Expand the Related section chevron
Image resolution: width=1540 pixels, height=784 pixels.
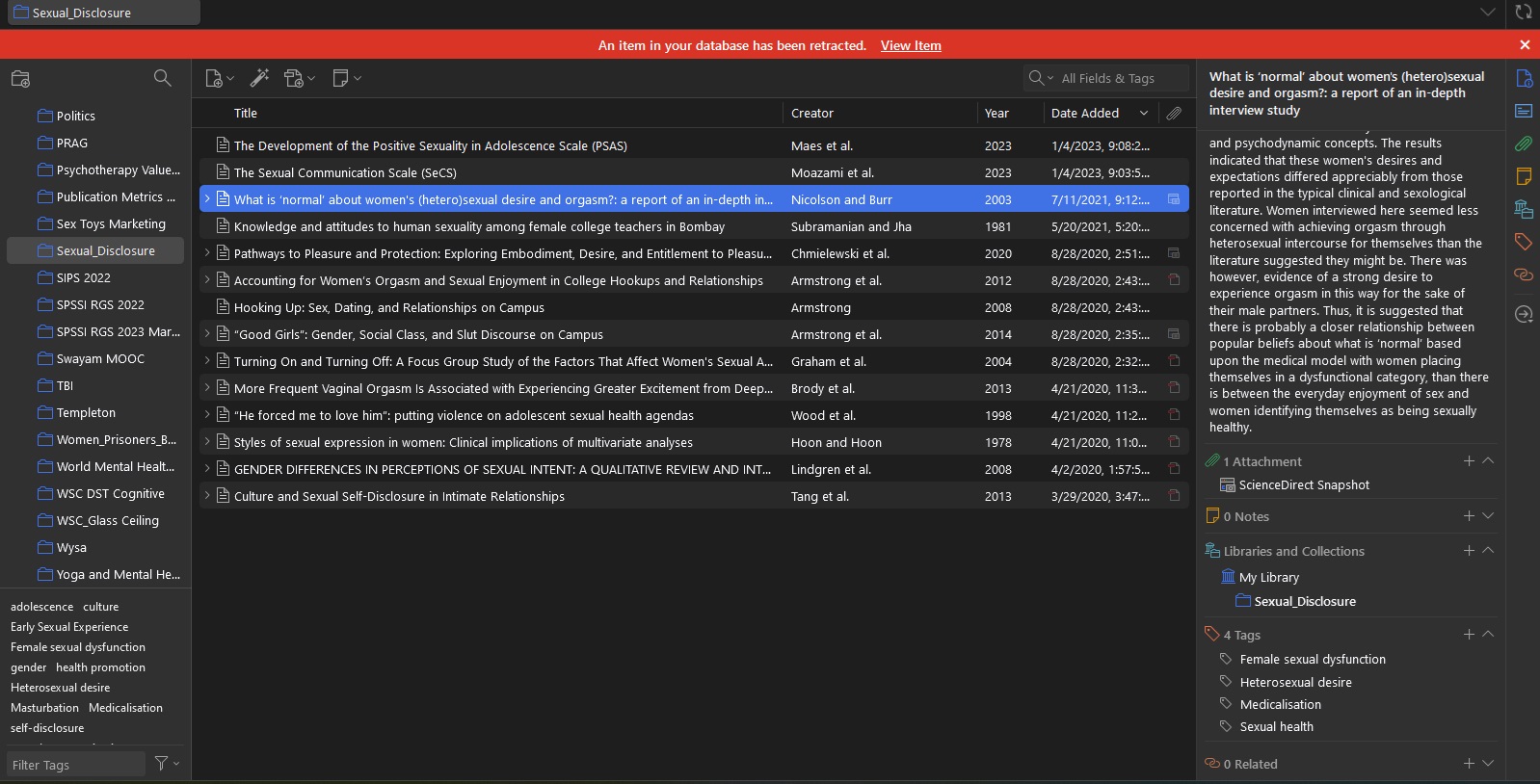tap(1488, 764)
